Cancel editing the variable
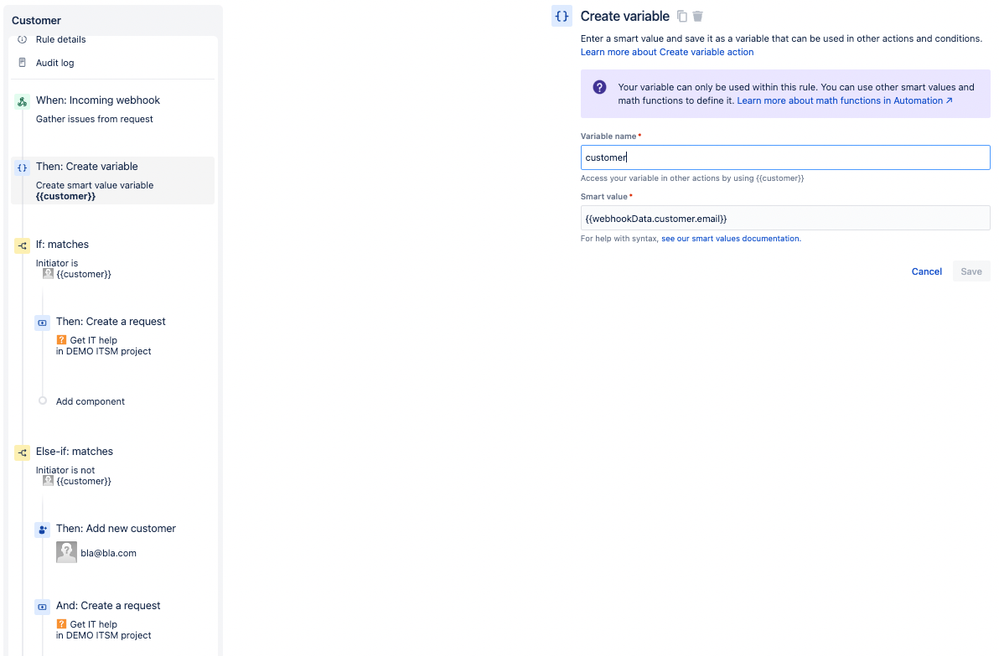This screenshot has height=656, width=999. tap(926, 271)
